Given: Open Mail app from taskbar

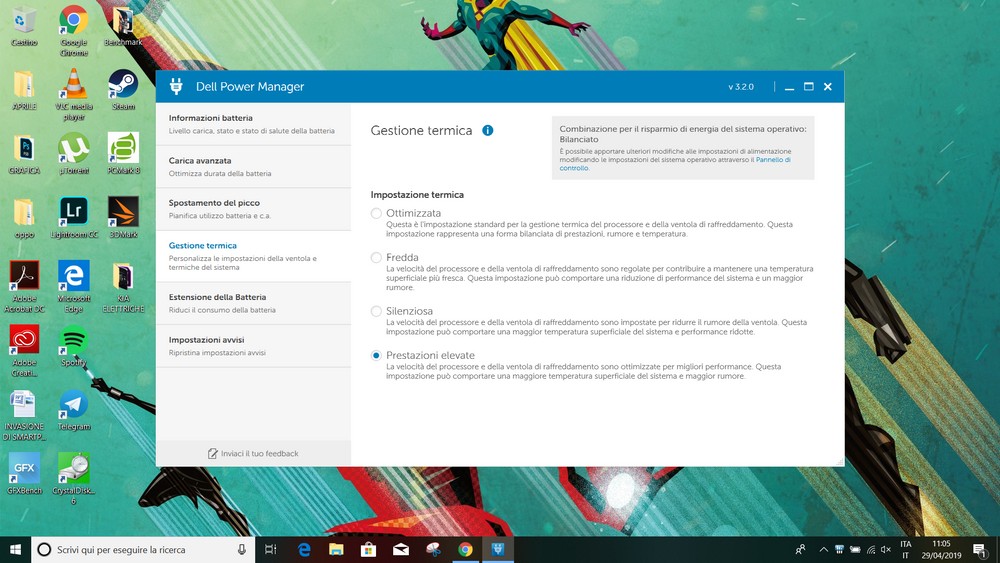Looking at the screenshot, I should [401, 549].
